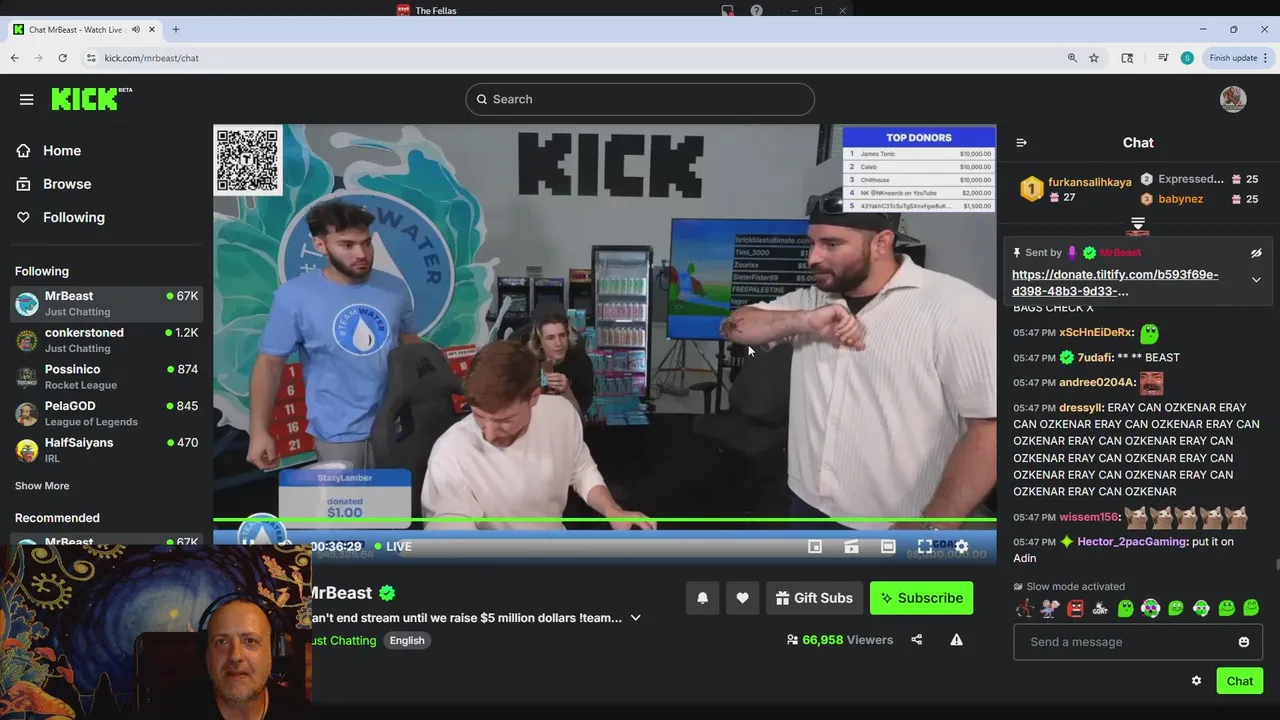This screenshot has height=720, width=1280.
Task: Expand the stream title chevron
Action: coord(635,618)
